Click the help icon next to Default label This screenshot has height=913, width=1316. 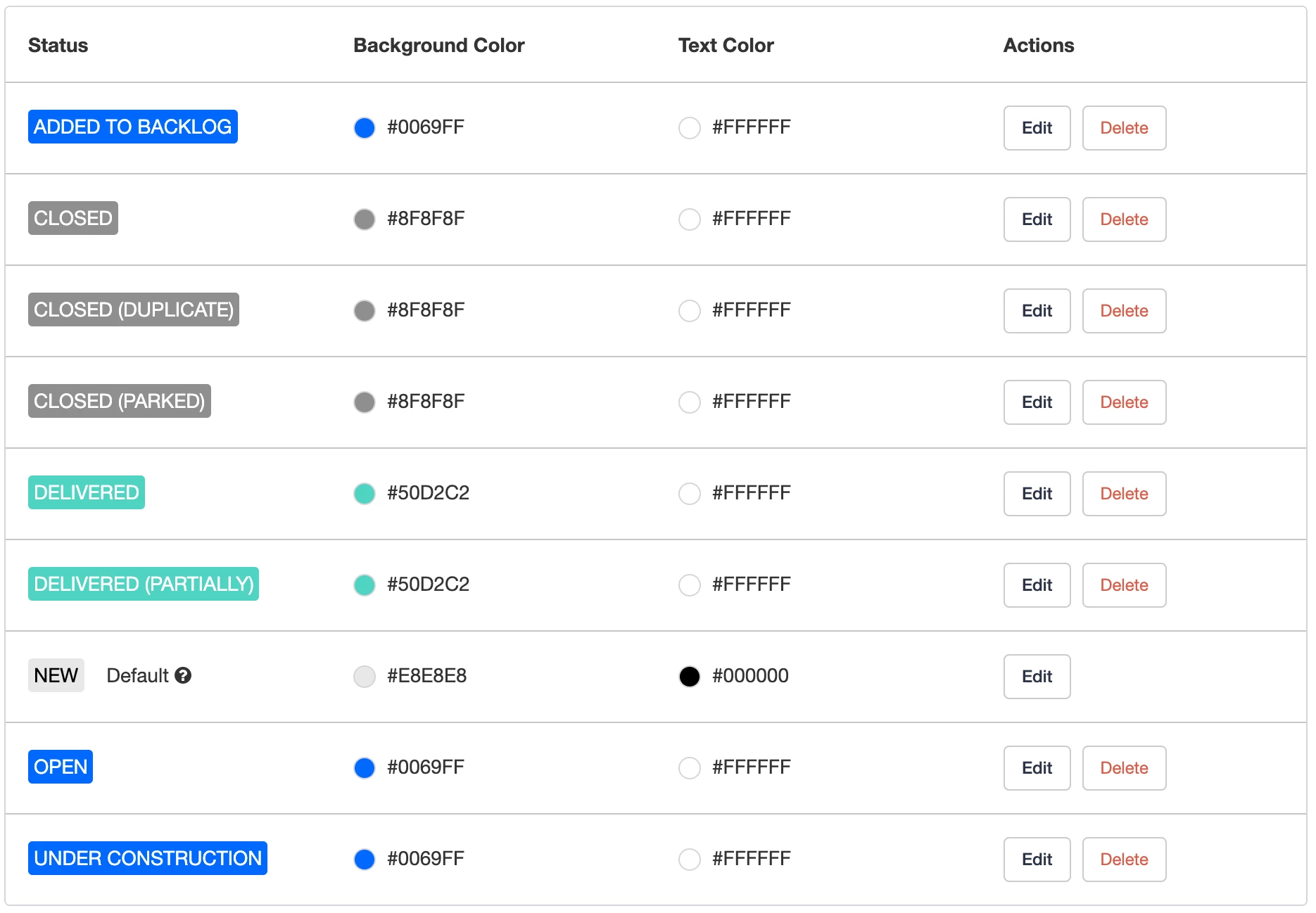[x=184, y=676]
